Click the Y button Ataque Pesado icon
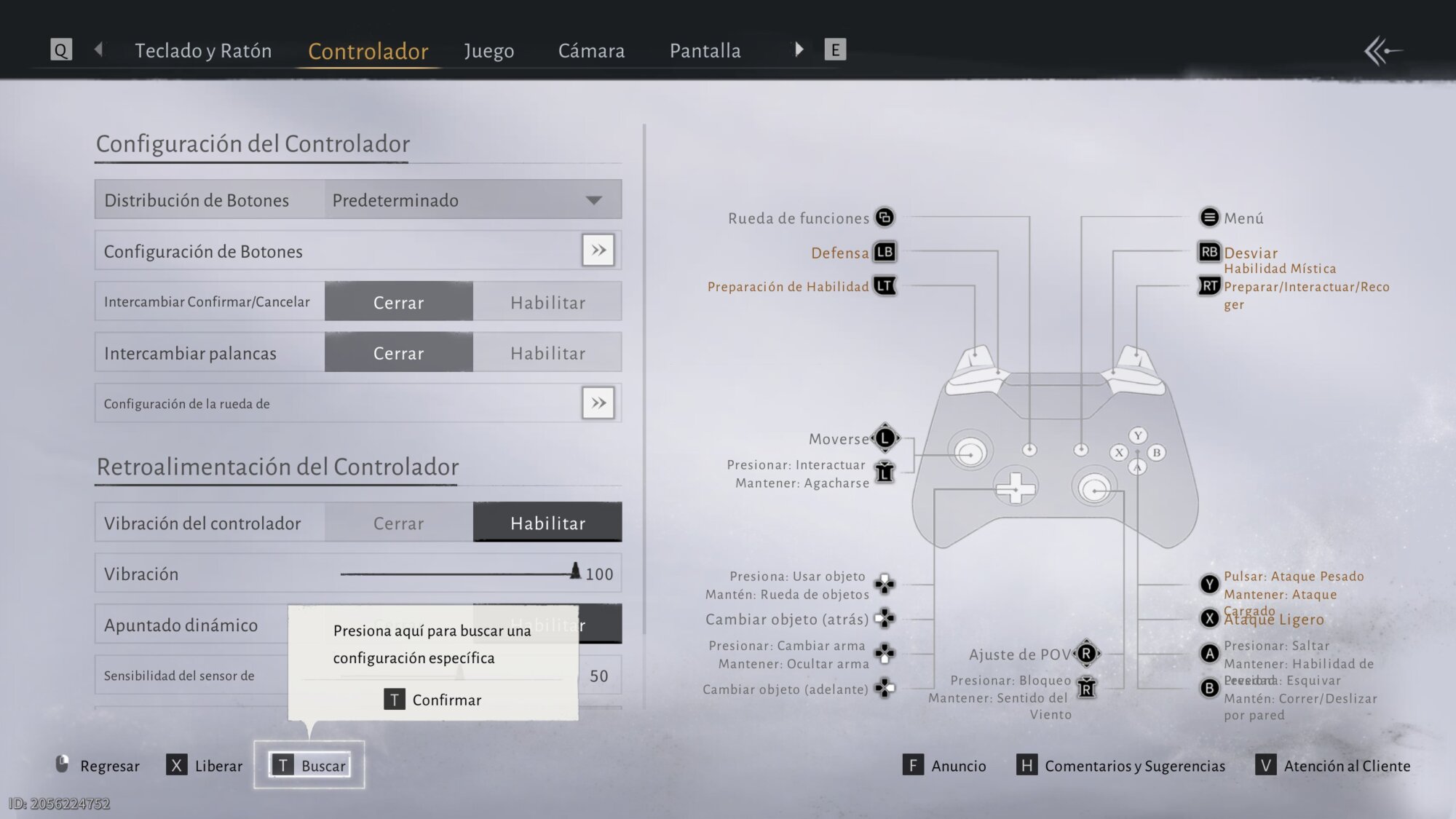1456x819 pixels. point(1209,584)
